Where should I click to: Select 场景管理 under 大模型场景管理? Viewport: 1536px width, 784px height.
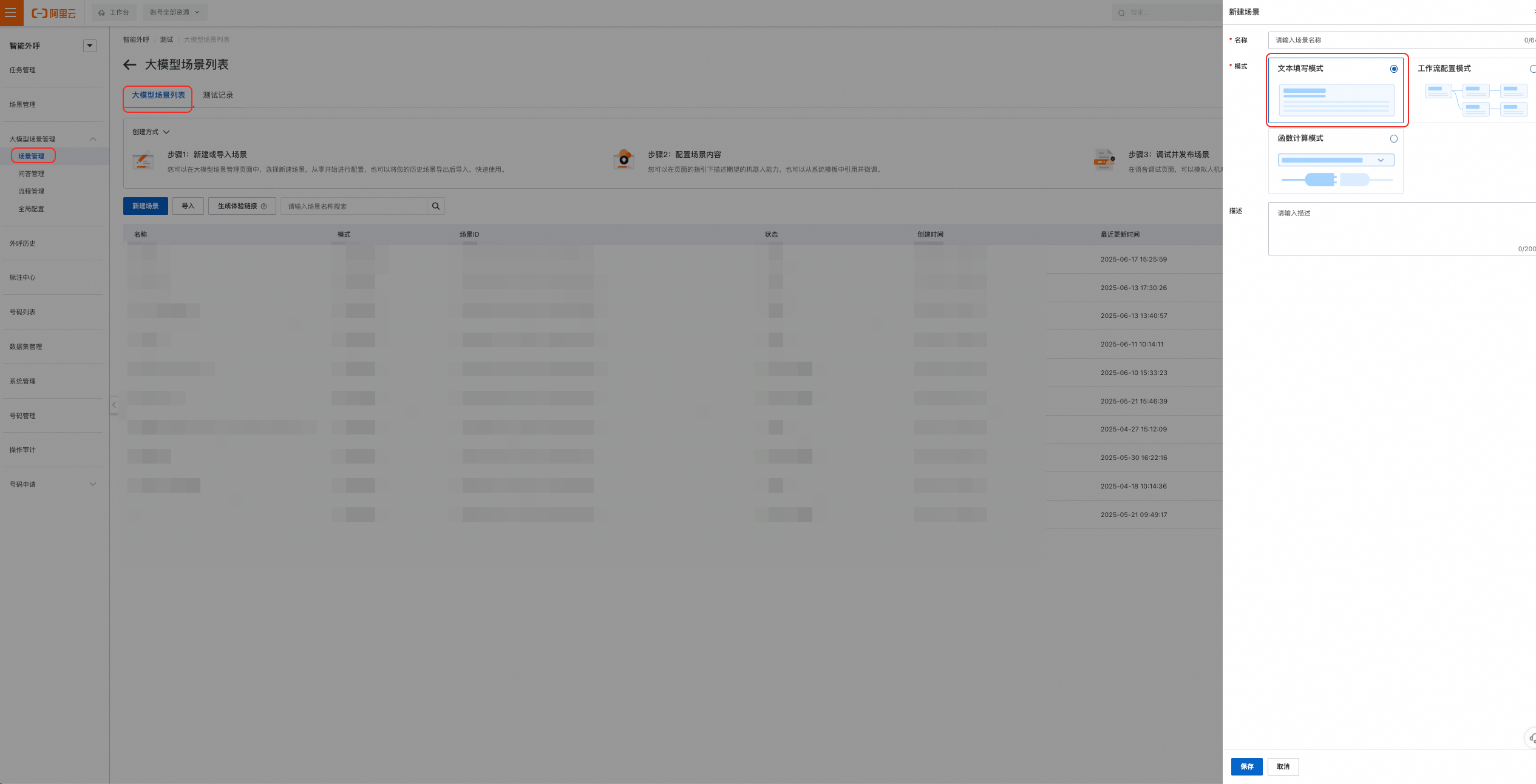click(32, 156)
